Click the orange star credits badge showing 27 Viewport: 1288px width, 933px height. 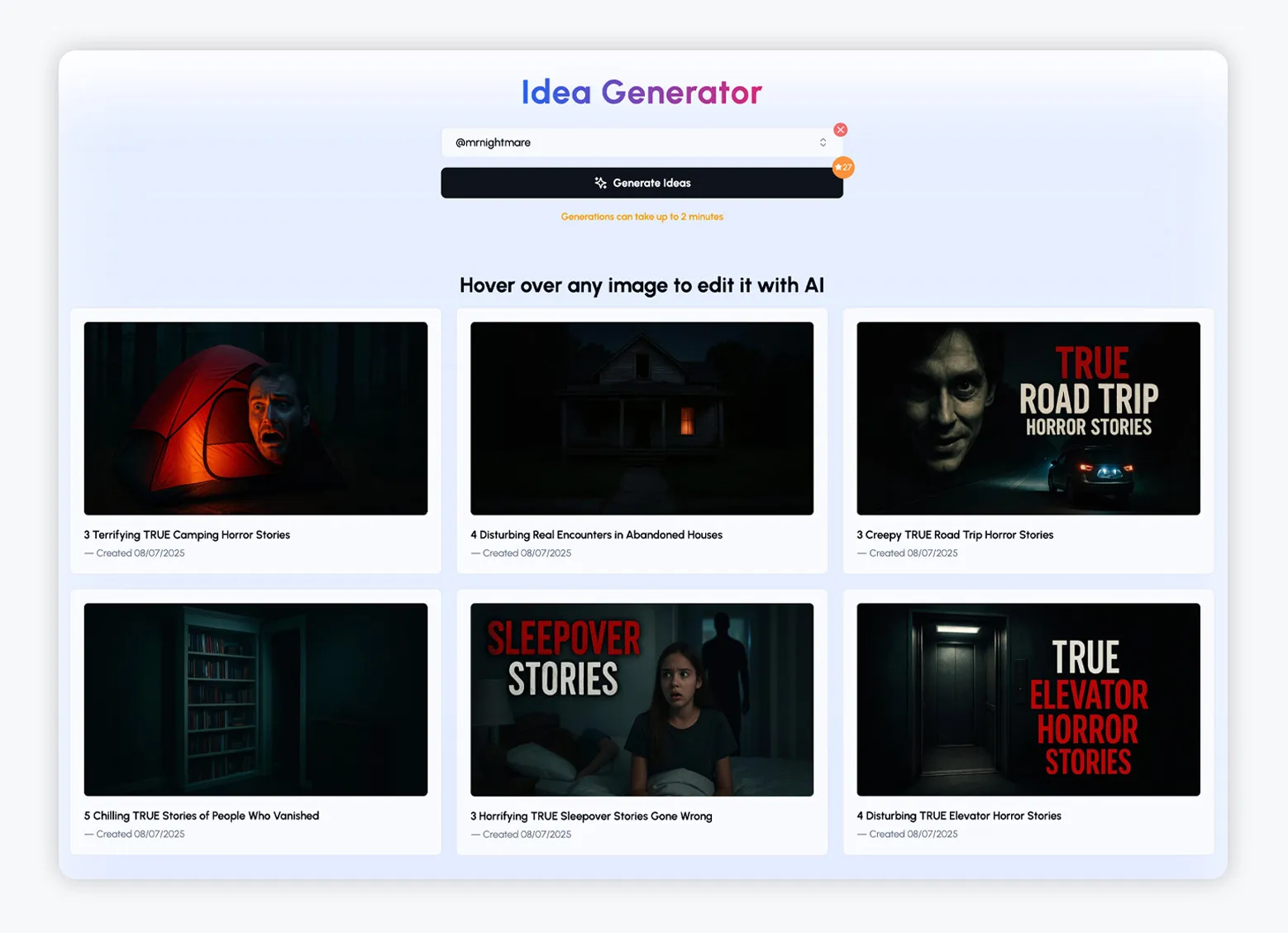tap(842, 167)
